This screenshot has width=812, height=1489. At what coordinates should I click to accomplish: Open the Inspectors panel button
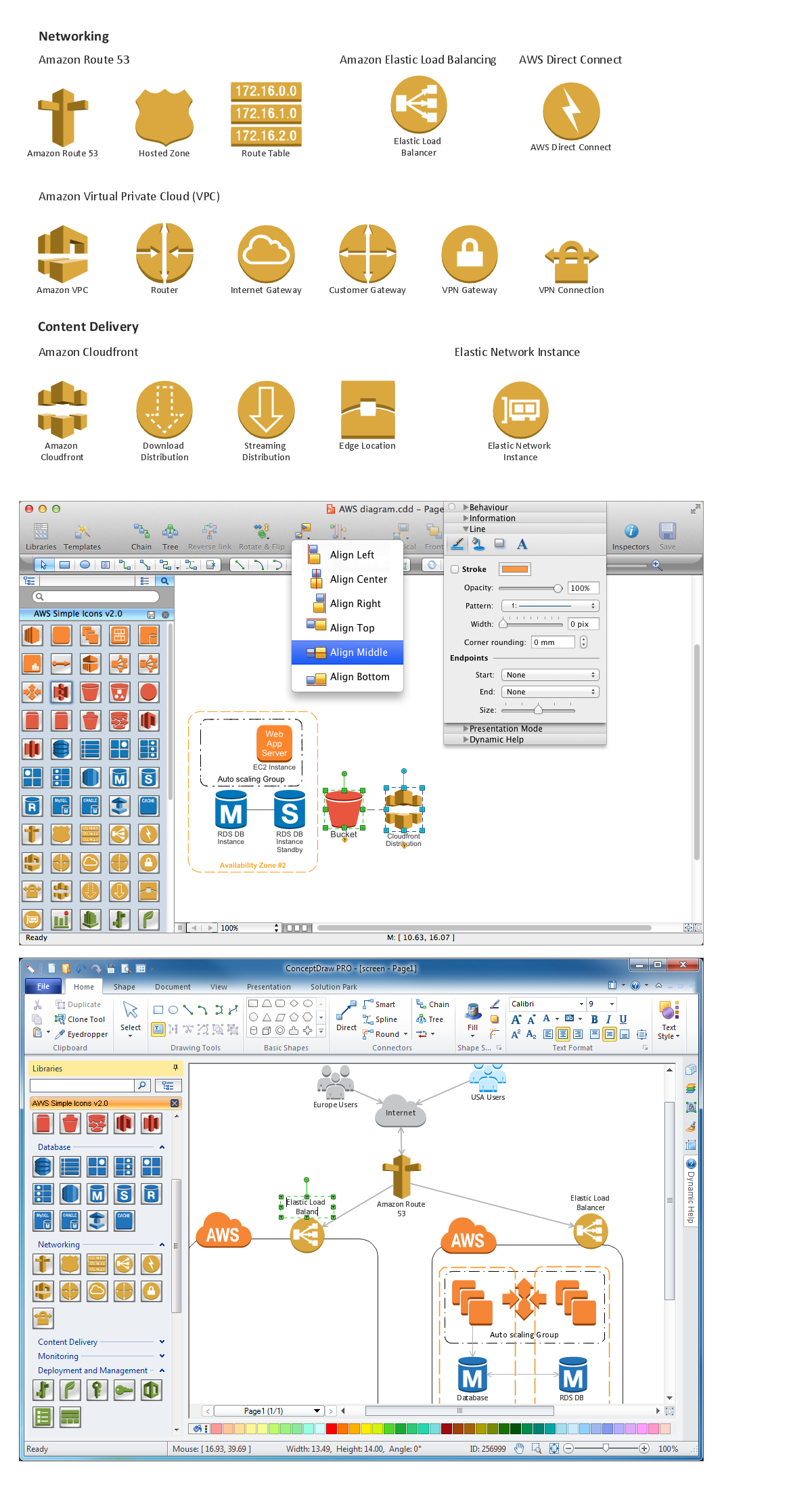pyautogui.click(x=631, y=537)
